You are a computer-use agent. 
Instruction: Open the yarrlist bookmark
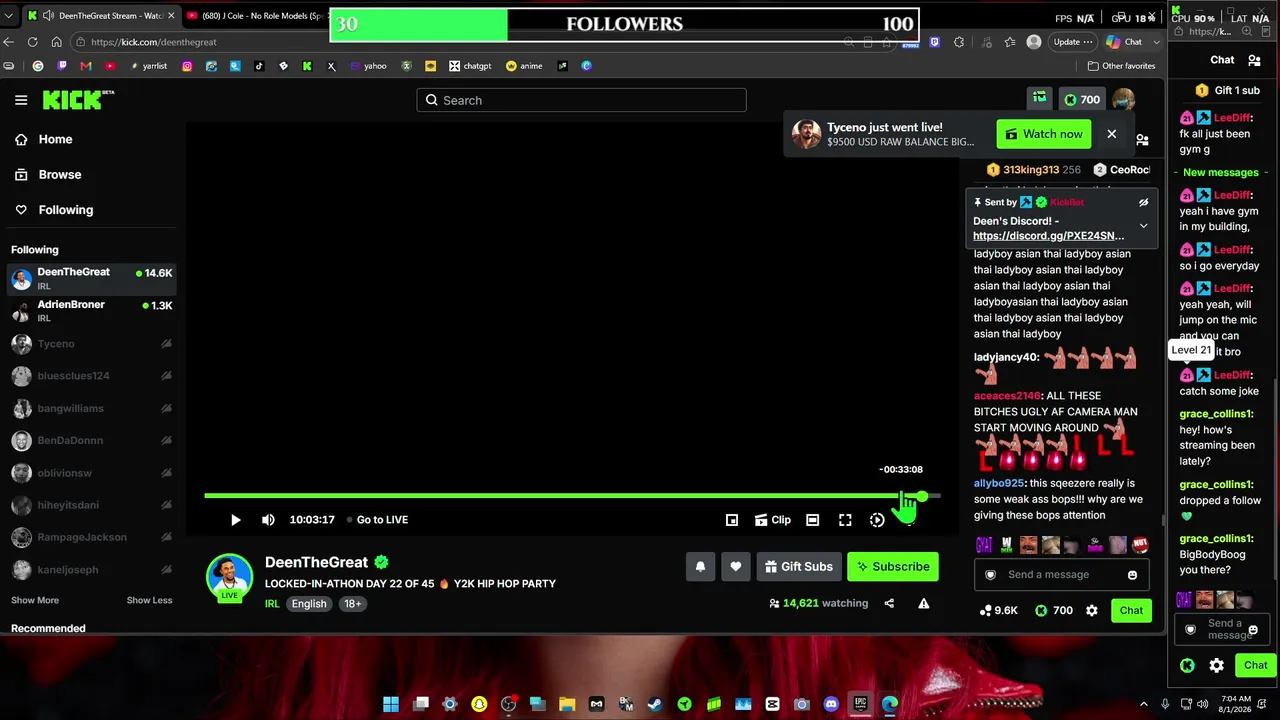tap(148, 66)
